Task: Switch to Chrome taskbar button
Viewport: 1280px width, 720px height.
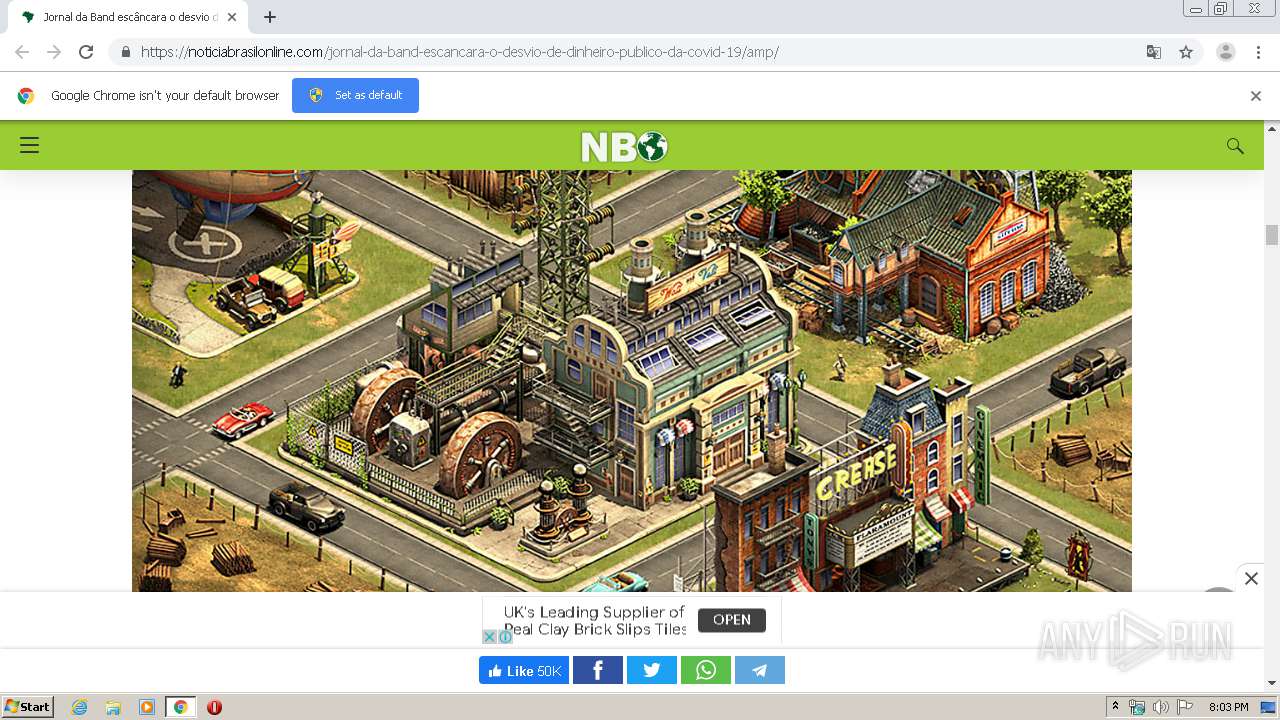Action: [181, 707]
